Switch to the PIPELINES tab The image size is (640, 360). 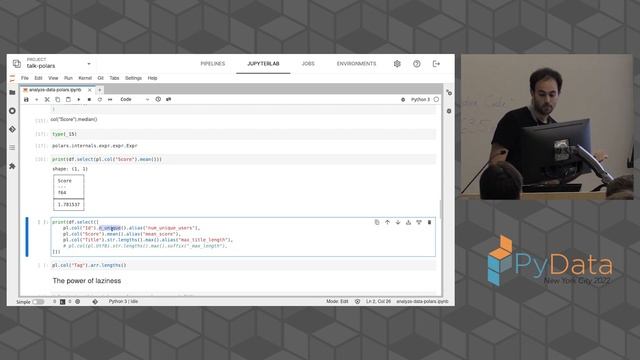[x=213, y=64]
